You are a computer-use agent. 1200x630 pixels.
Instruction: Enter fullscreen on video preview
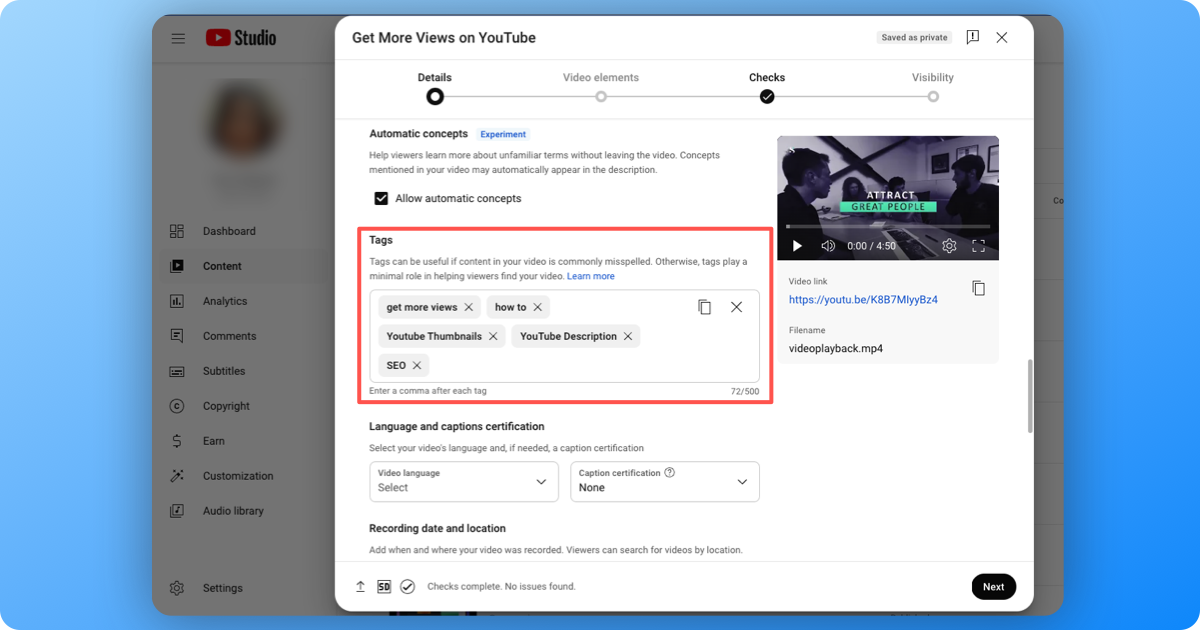pos(979,246)
